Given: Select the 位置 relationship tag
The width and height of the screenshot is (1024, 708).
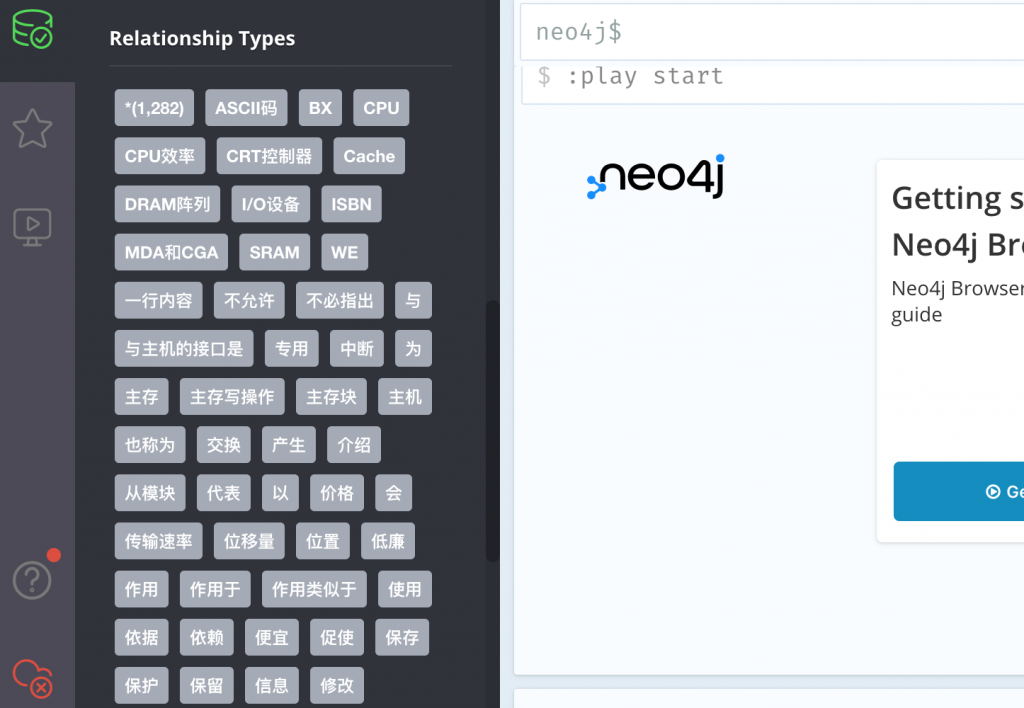Looking at the screenshot, I should click(x=323, y=541).
